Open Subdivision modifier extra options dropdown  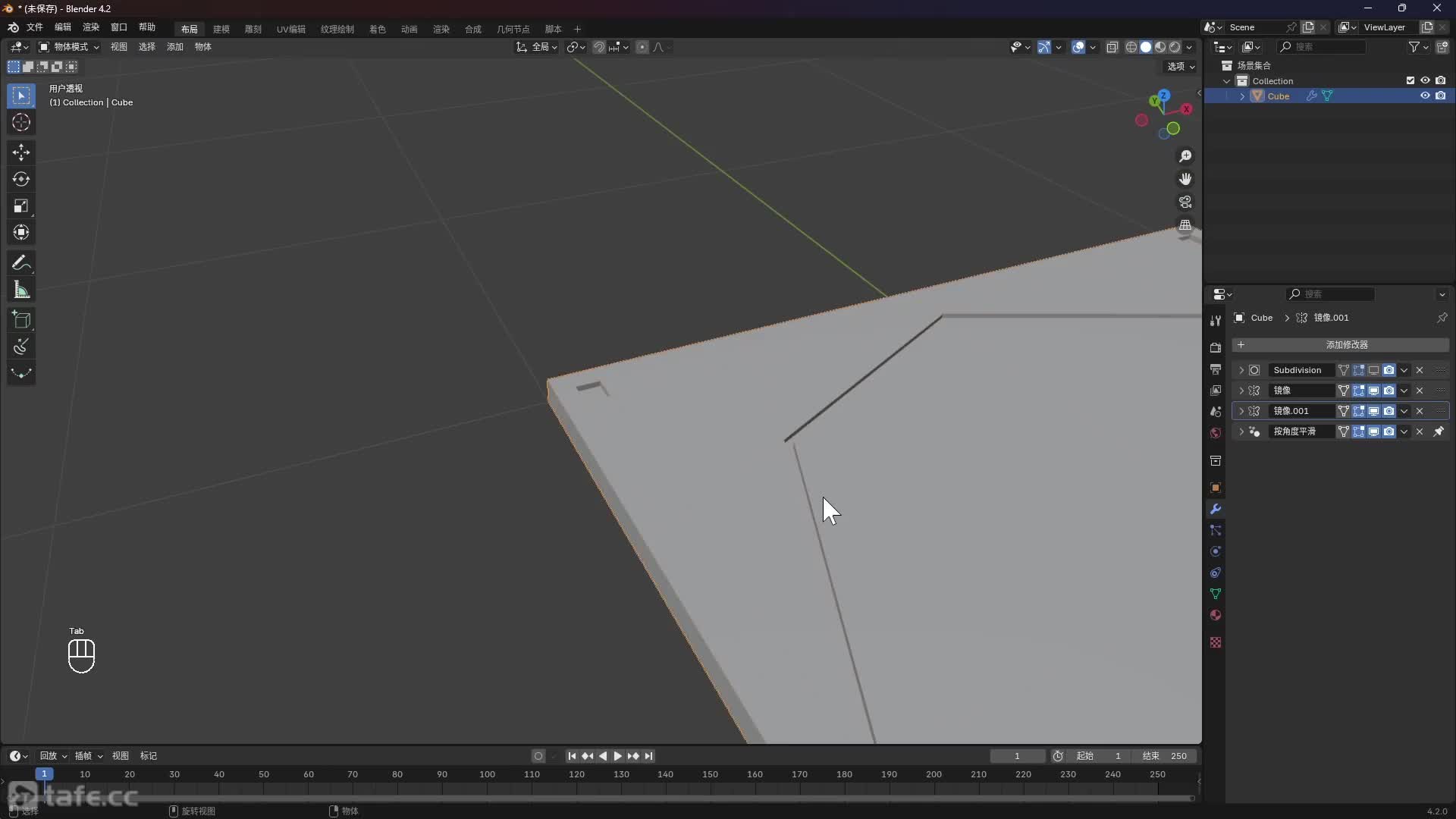tap(1404, 370)
